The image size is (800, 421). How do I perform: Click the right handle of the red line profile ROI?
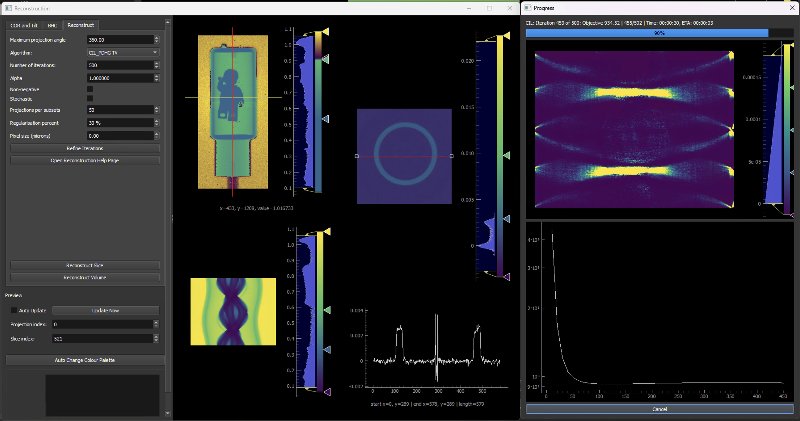[452, 156]
